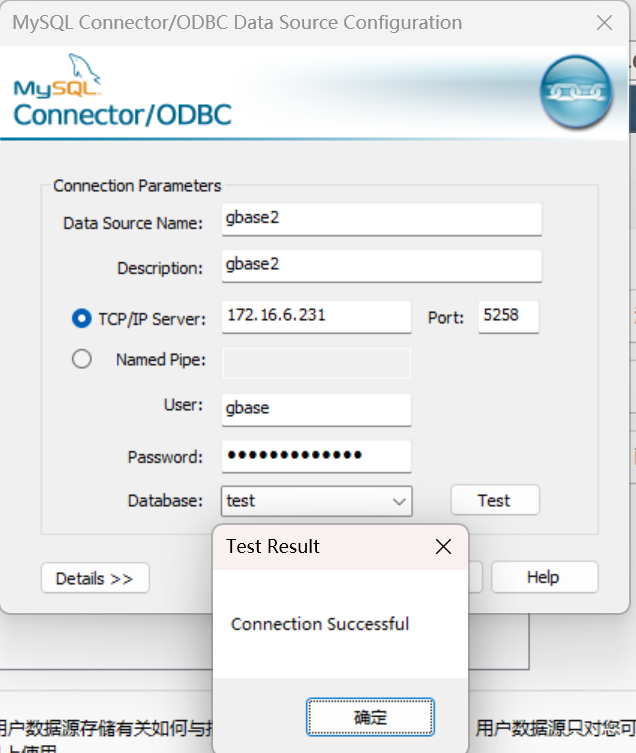The height and width of the screenshot is (753, 636).
Task: Select the TCP/IP Server radio button
Action: click(82, 318)
